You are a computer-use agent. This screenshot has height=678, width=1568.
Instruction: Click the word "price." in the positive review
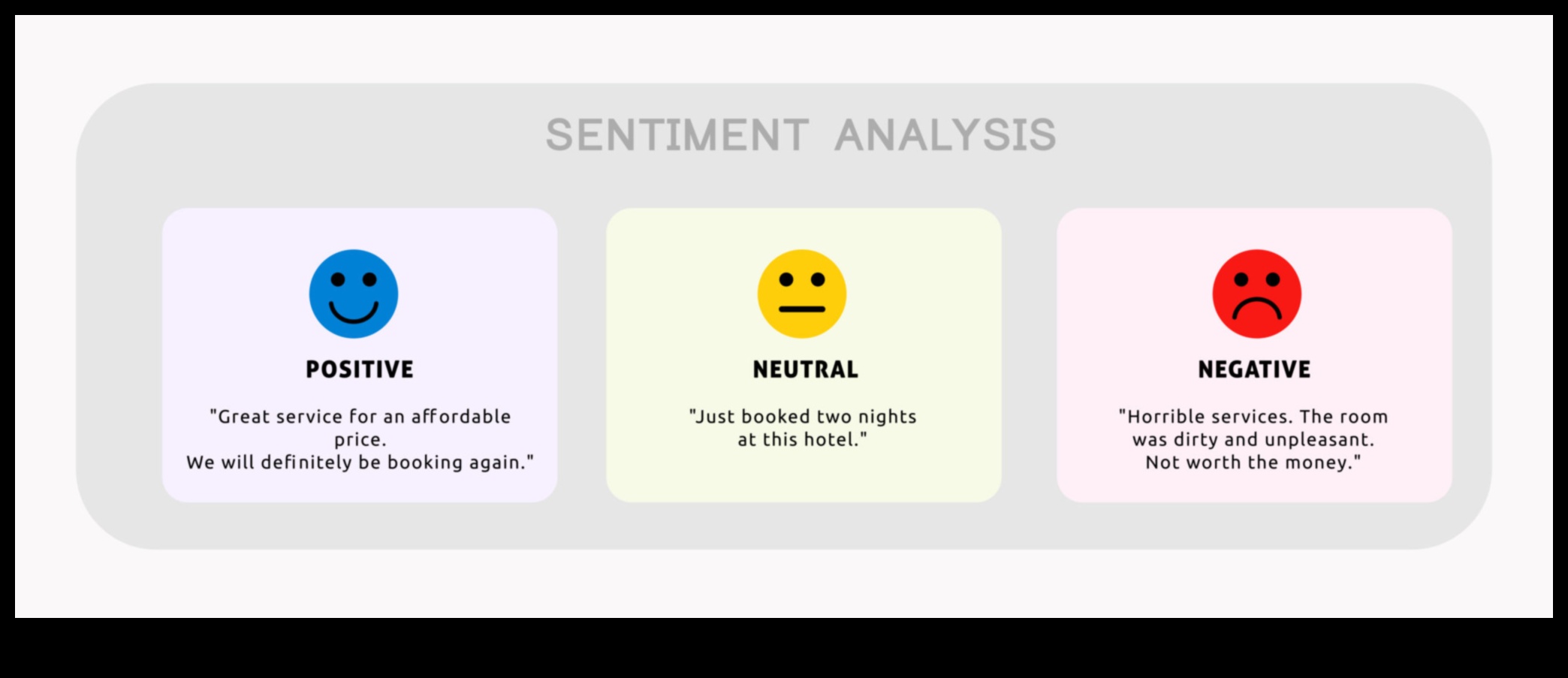click(360, 440)
